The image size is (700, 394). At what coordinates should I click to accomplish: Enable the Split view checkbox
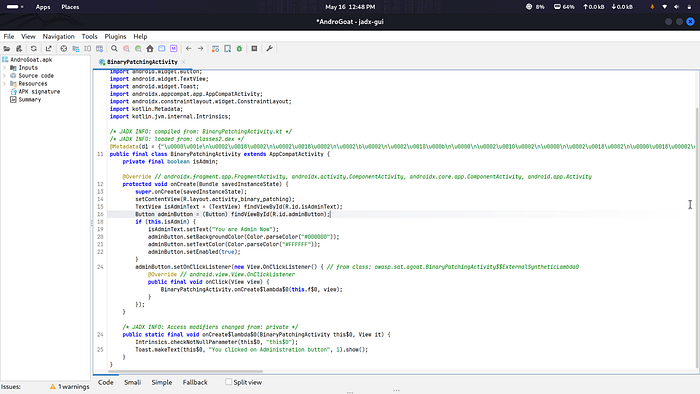point(229,382)
